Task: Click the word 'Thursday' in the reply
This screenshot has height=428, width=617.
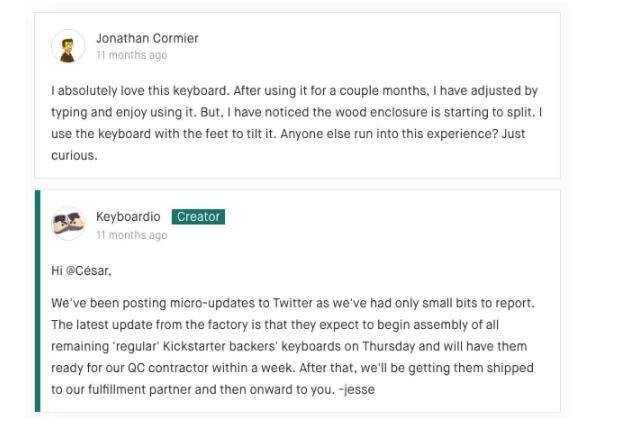Action: pos(388,346)
